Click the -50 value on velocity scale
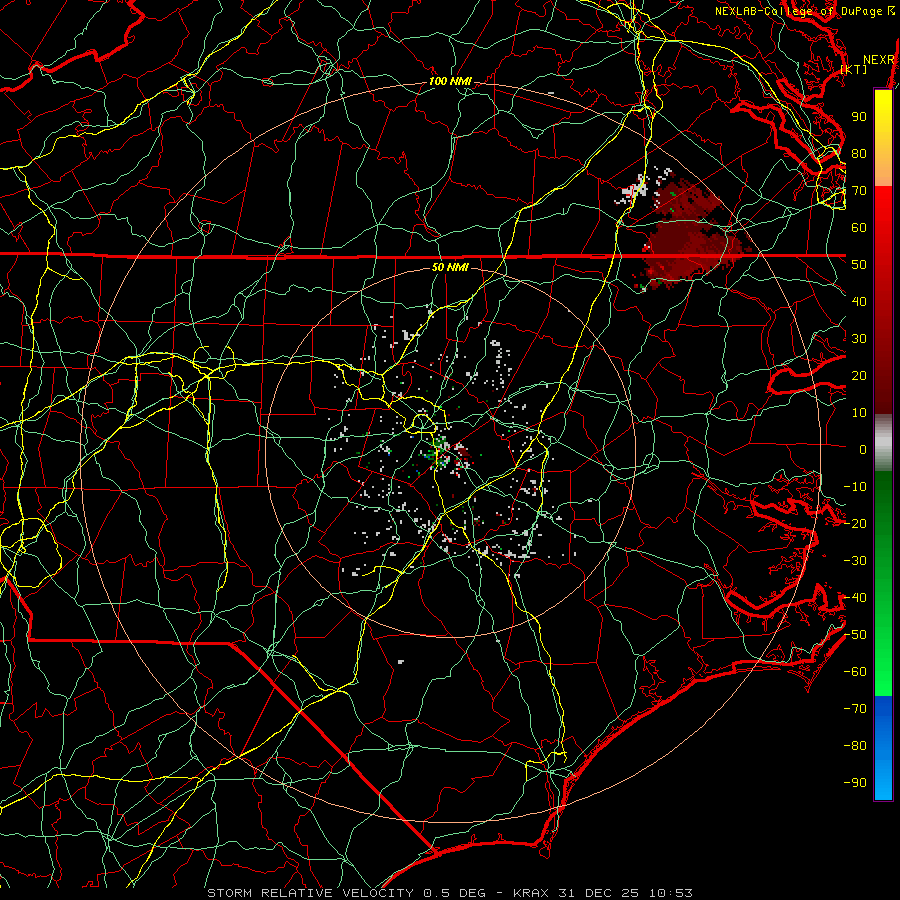900x900 pixels. [855, 635]
